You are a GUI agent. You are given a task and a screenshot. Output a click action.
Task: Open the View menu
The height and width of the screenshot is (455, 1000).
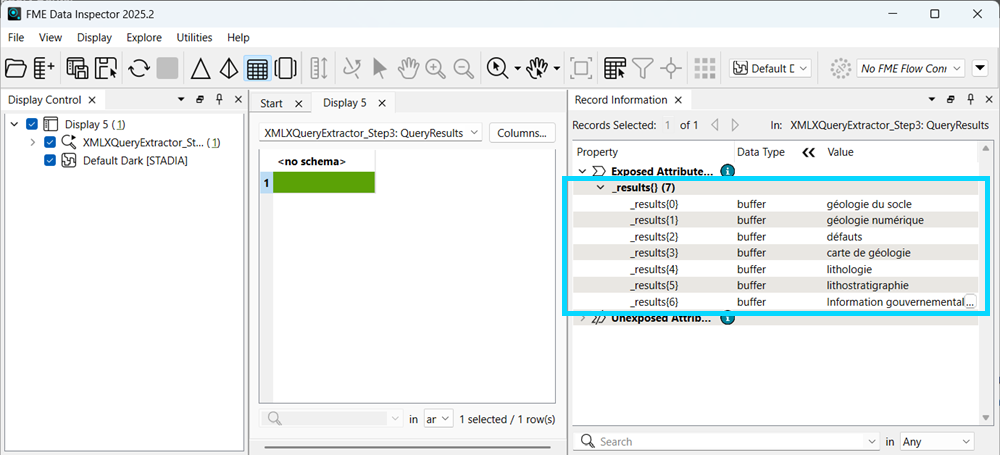(50, 38)
